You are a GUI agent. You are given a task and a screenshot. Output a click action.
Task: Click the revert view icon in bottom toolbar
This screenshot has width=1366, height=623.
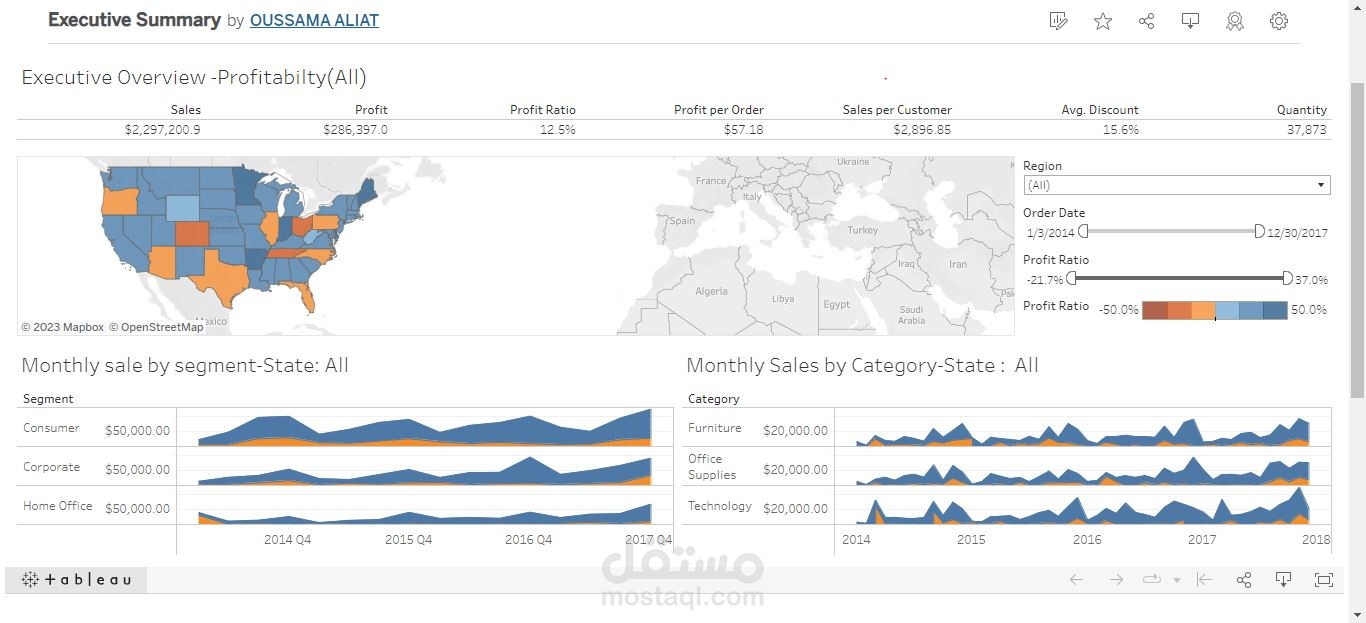1204,580
